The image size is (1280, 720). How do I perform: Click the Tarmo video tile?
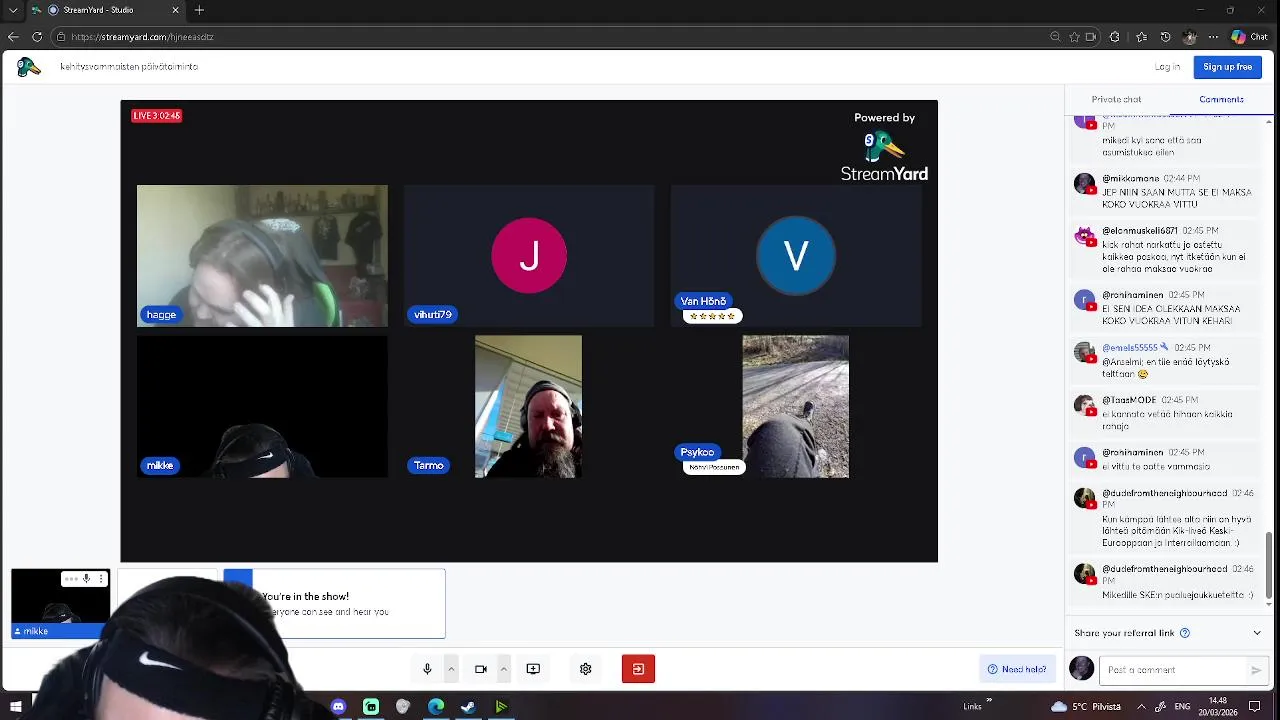[x=528, y=407]
